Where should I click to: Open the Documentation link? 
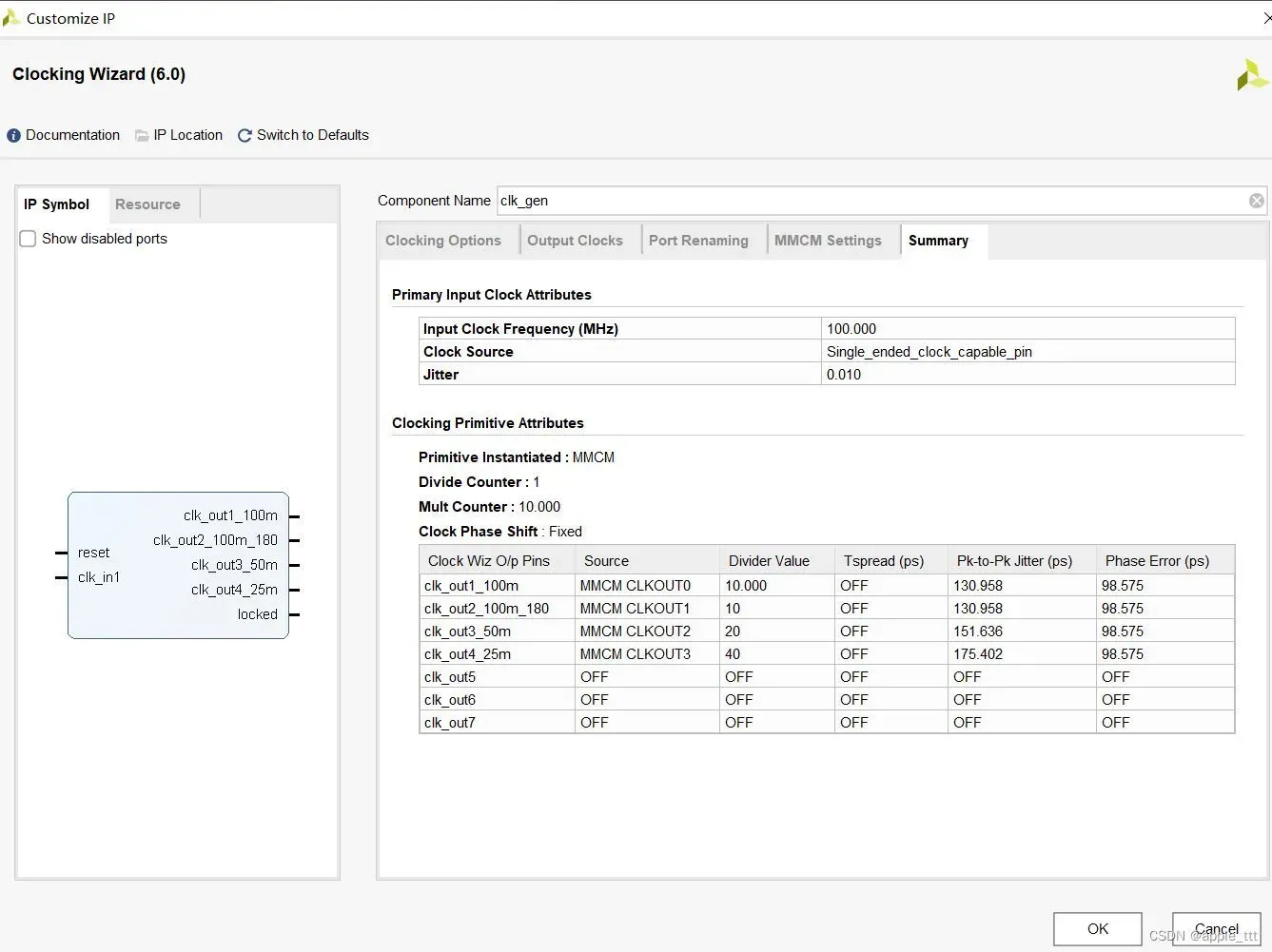tap(72, 135)
